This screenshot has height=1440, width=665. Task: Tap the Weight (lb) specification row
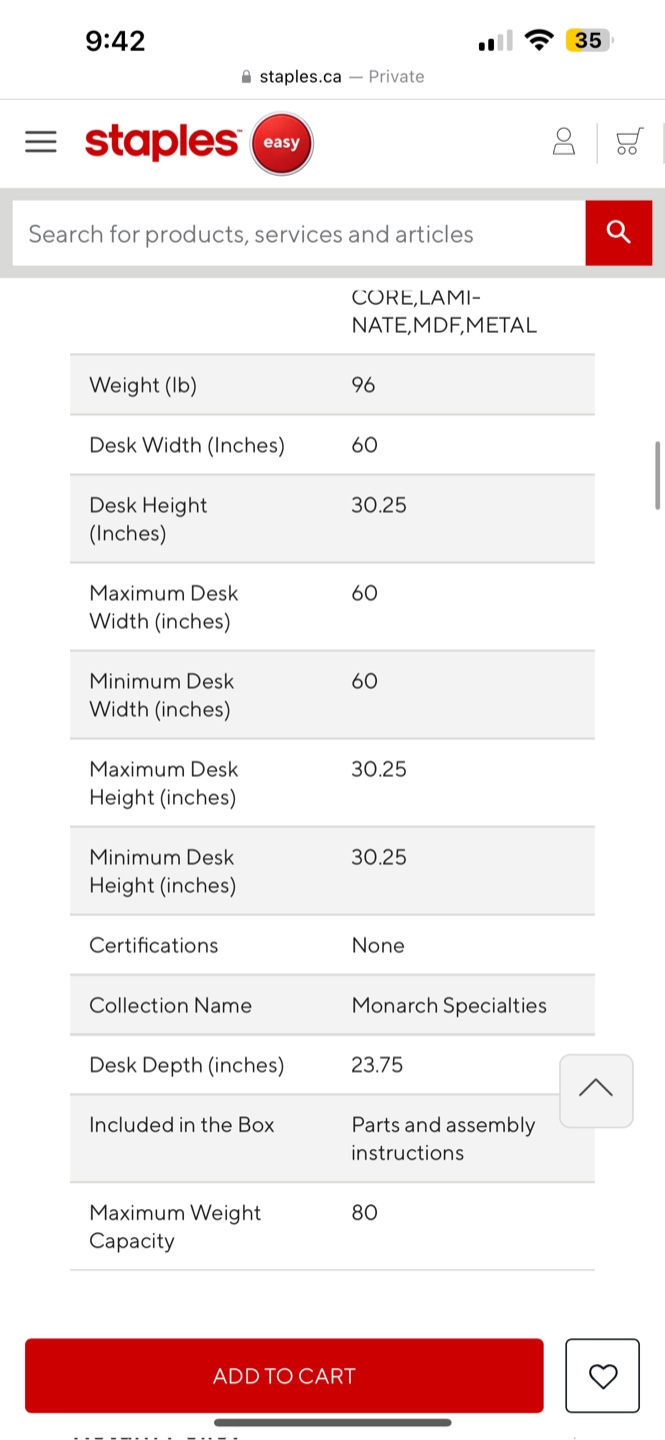pyautogui.click(x=332, y=385)
